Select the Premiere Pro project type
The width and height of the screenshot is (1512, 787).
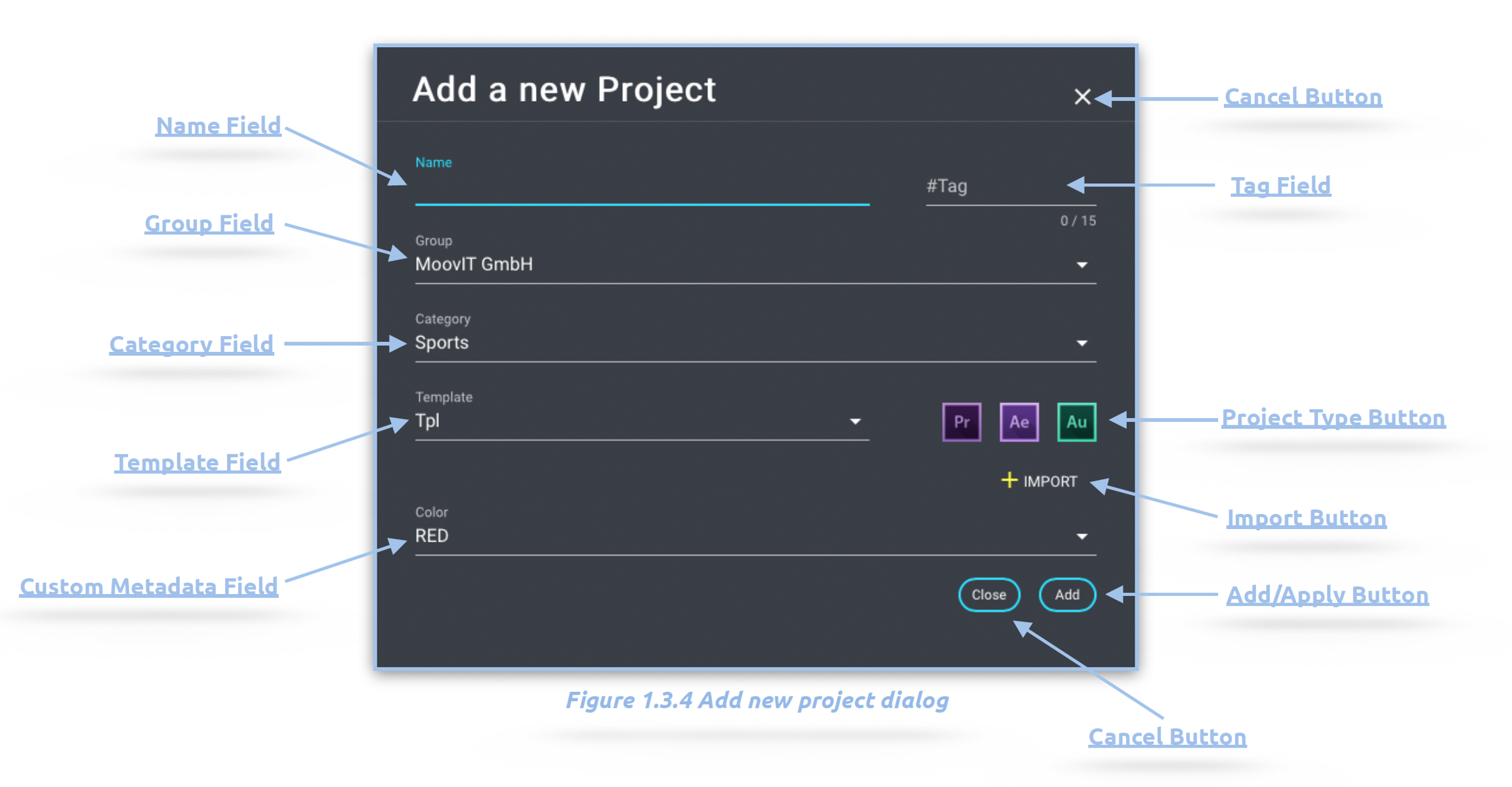[961, 421]
